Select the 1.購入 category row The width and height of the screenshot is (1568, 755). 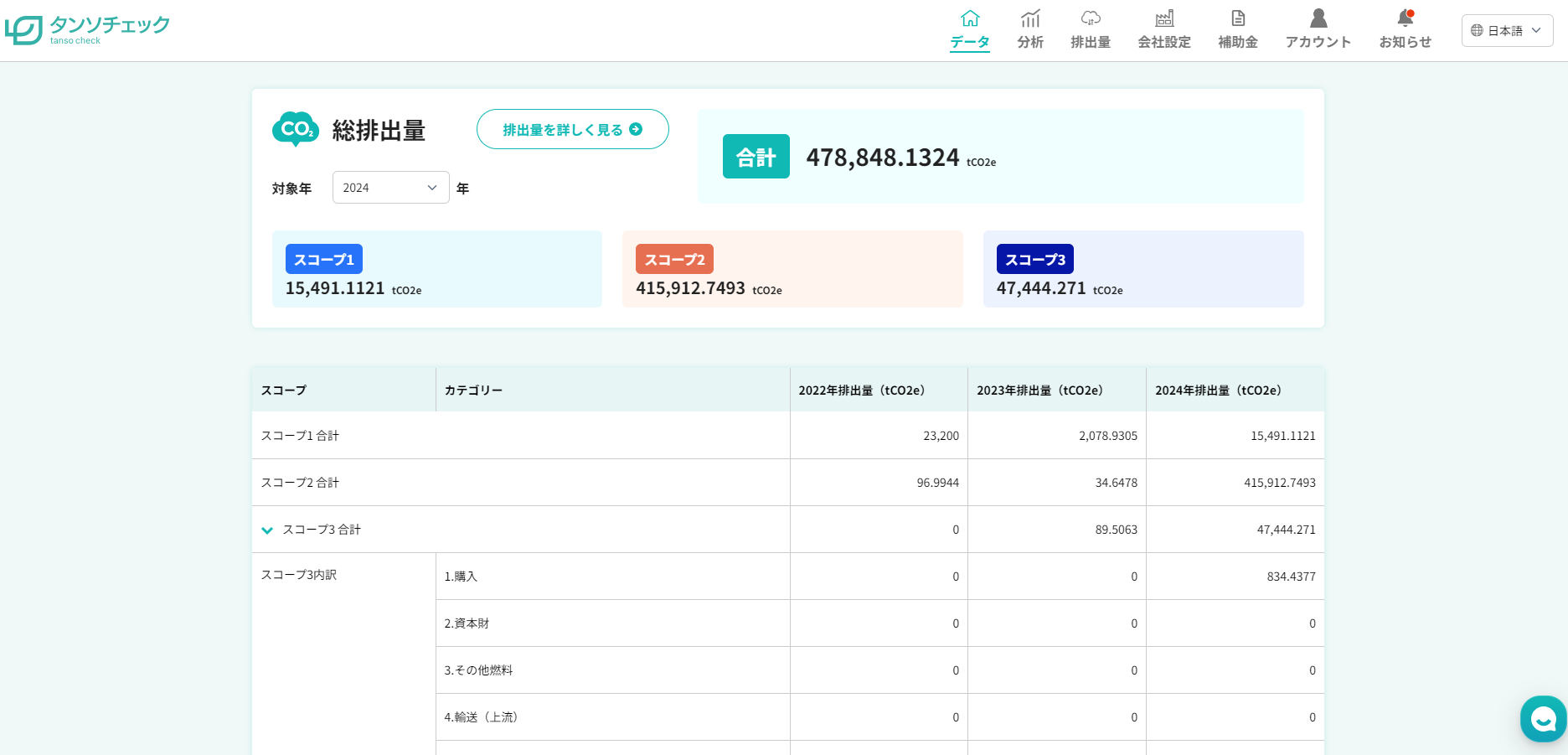pos(461,577)
